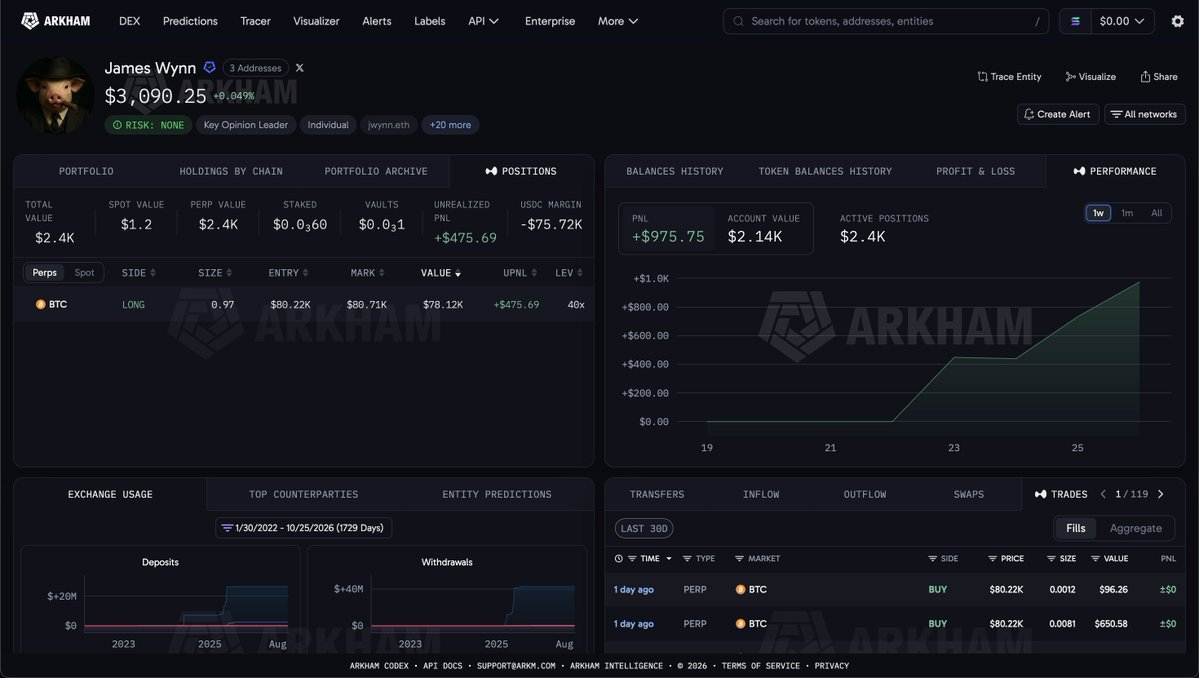Click the Share button
Image resolution: width=1199 pixels, height=678 pixels.
[x=1158, y=76]
